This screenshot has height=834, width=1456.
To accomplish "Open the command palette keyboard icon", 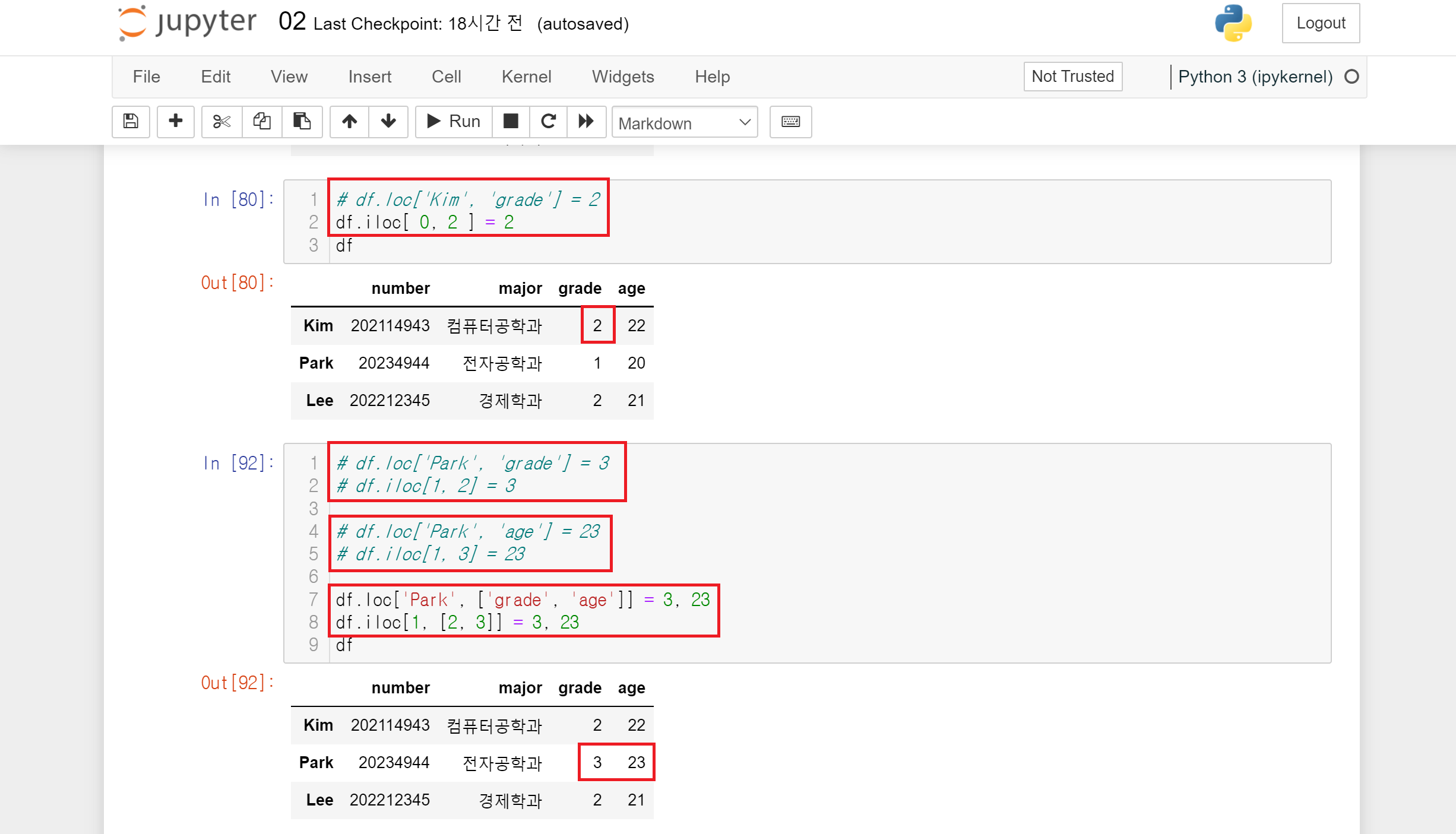I will [x=790, y=122].
